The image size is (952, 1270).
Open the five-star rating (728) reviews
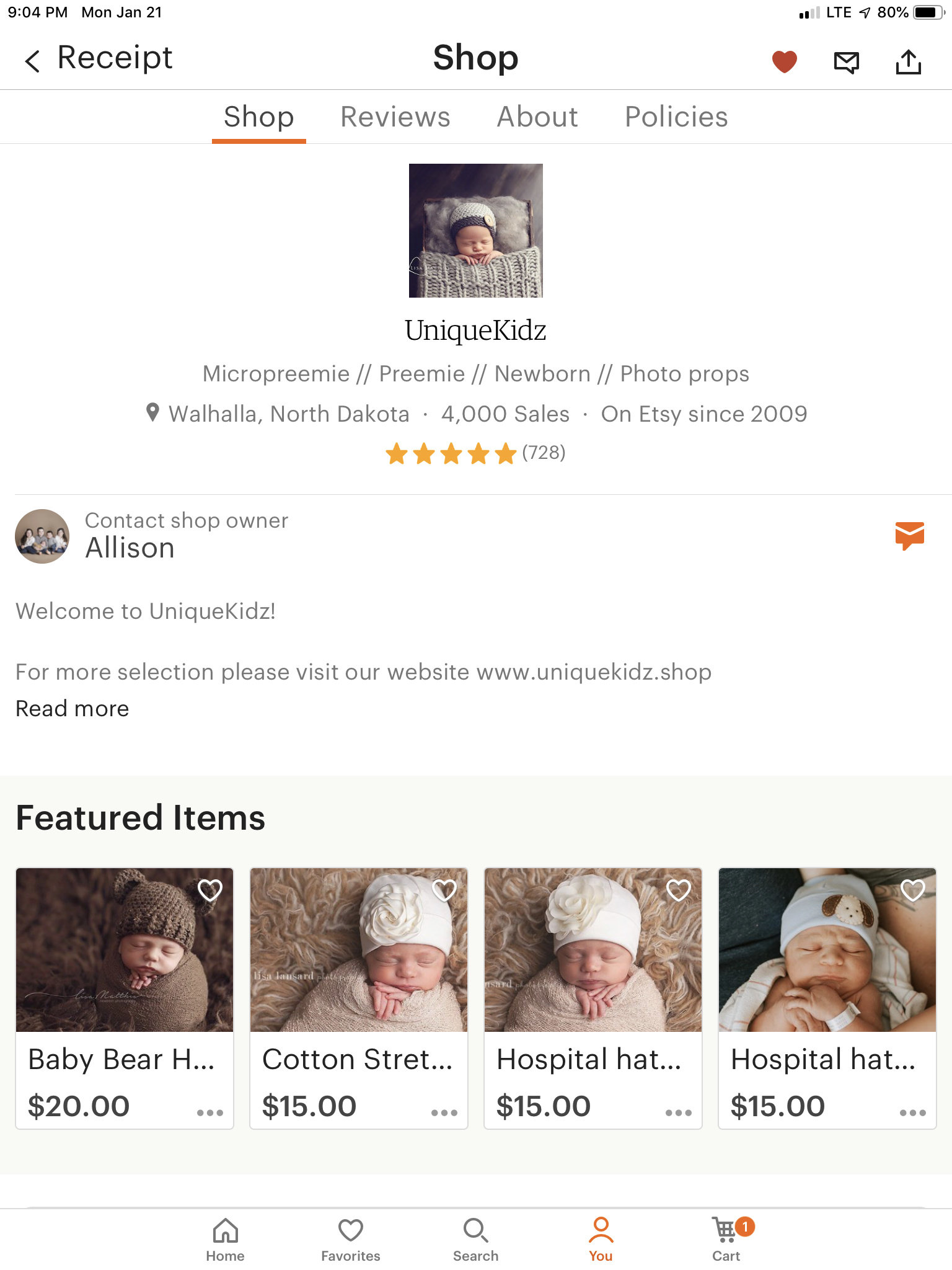(475, 453)
